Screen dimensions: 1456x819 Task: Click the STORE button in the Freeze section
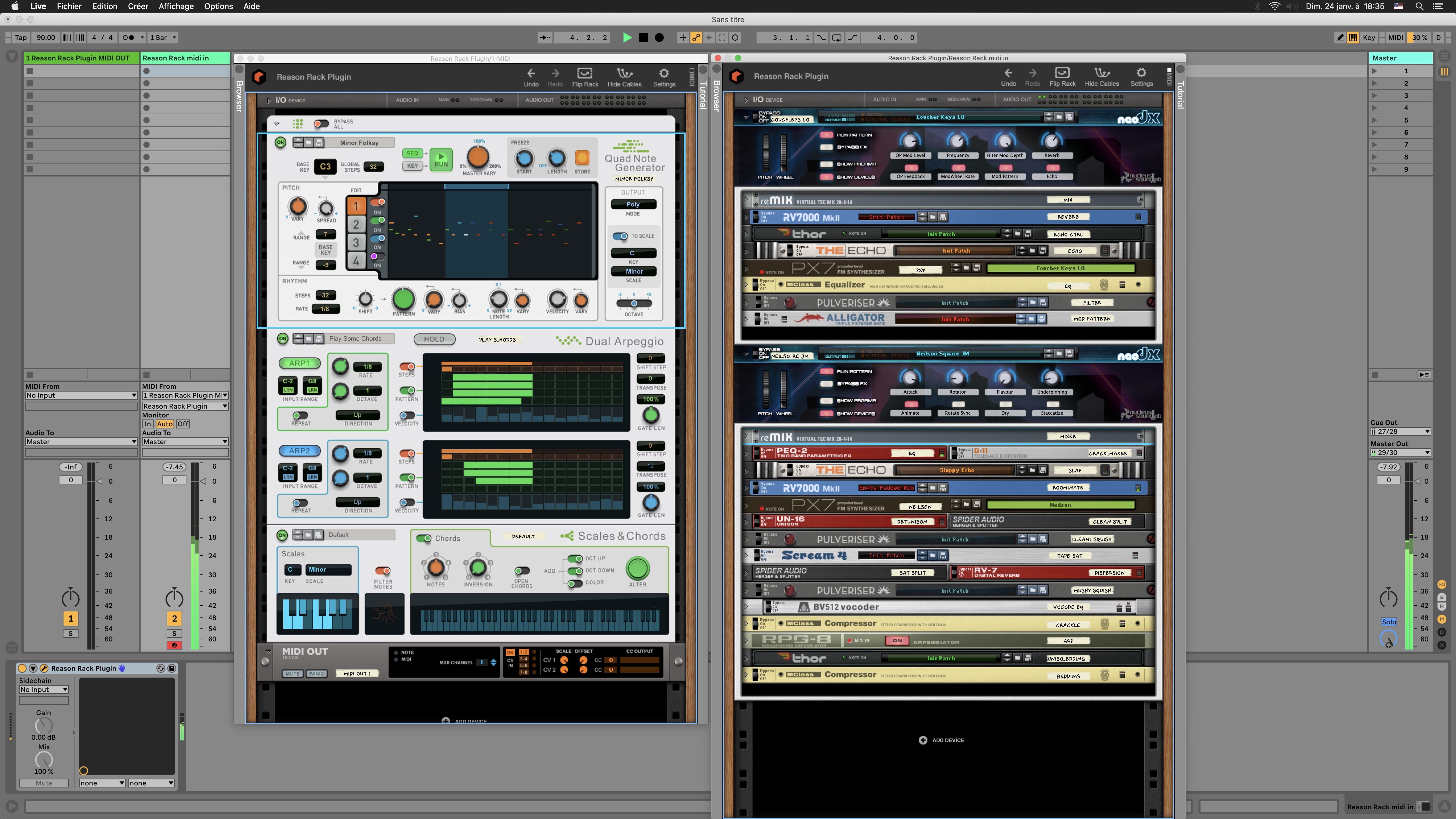[x=582, y=158]
